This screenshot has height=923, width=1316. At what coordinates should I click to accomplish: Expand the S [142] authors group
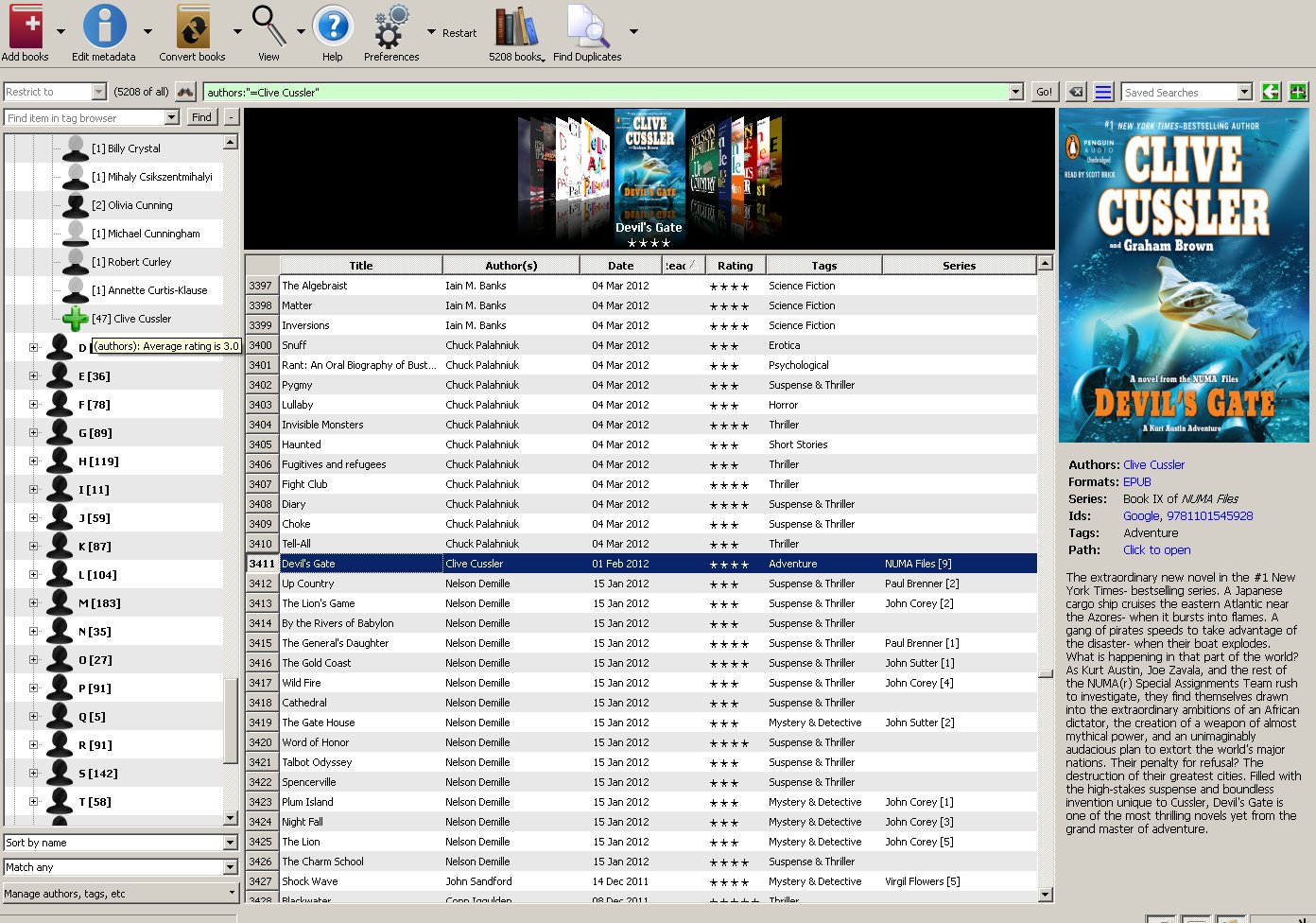34,773
